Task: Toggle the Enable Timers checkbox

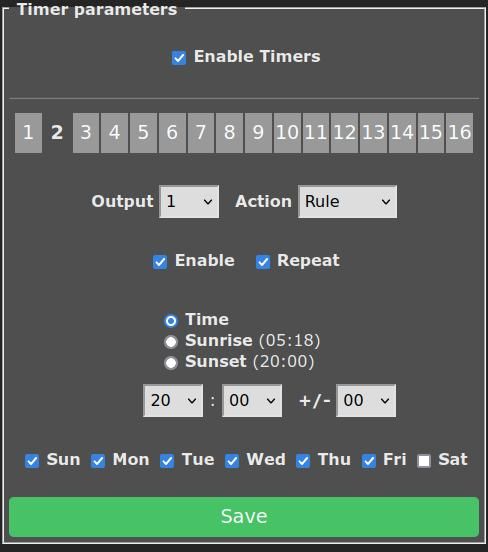Action: [x=179, y=58]
